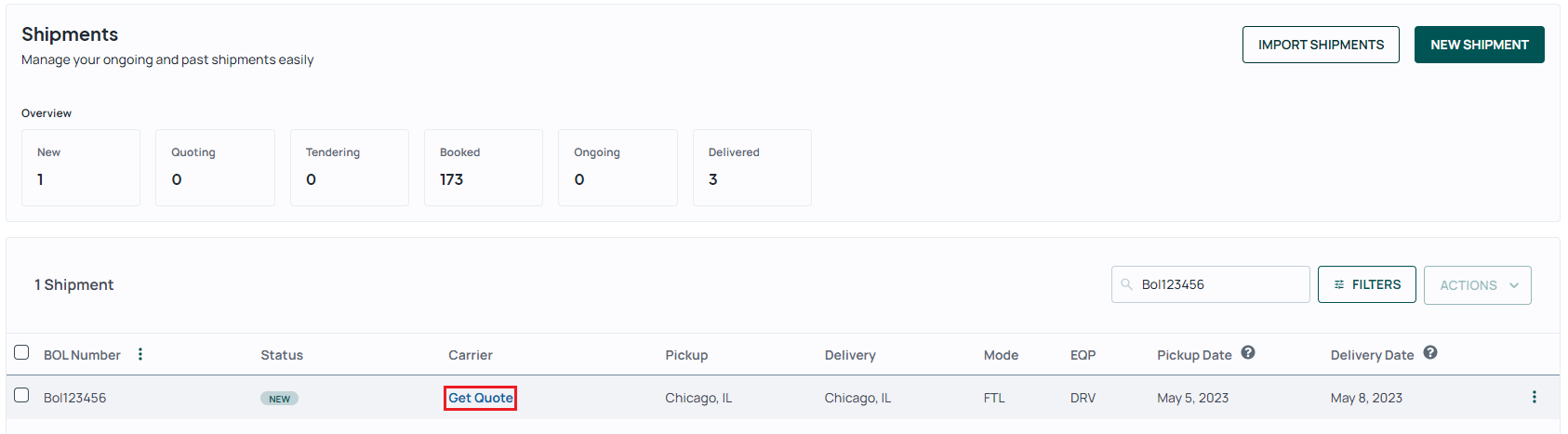The height and width of the screenshot is (434, 1568).
Task: Click the Pickup Date help icon
Action: click(x=1248, y=352)
